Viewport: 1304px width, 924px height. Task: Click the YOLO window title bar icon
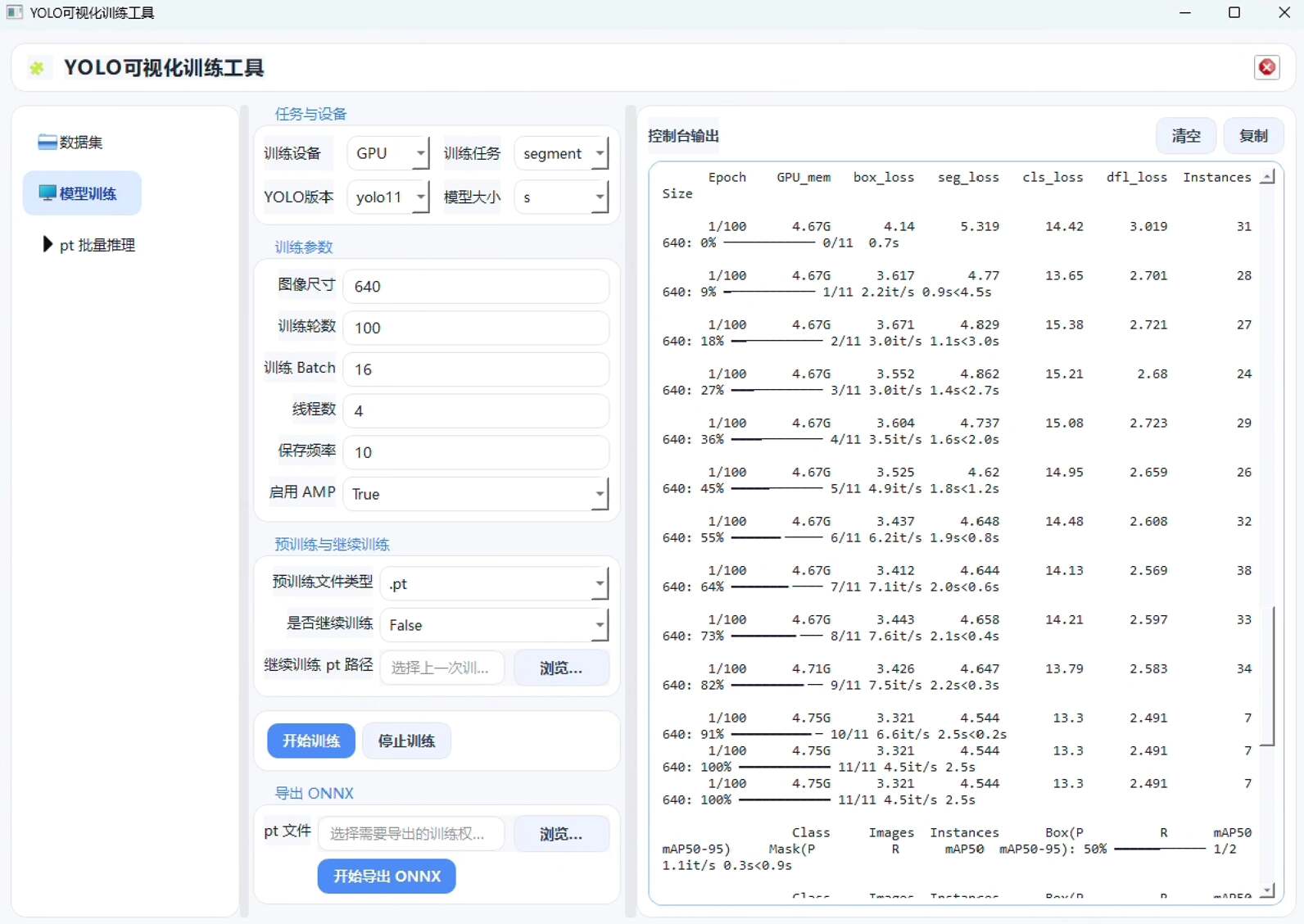(x=14, y=12)
